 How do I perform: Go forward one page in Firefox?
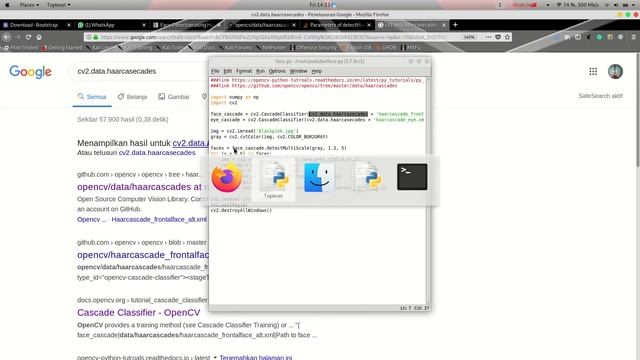18,37
